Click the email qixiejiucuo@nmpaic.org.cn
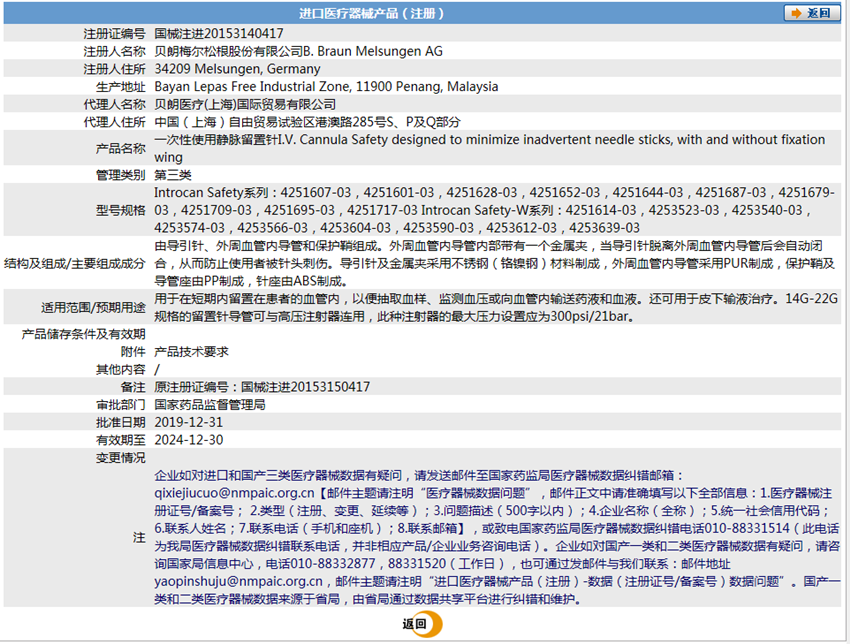850x644 pixels. [234, 493]
